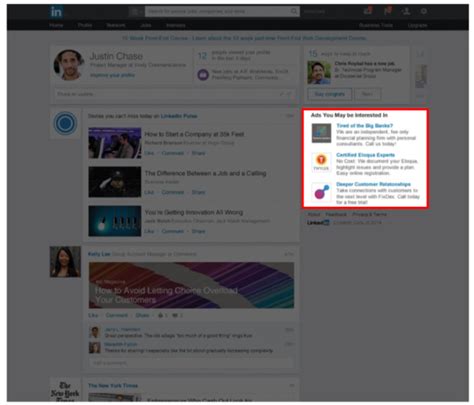Open the Getting Innovation All Wrong headline
Image resolution: width=474 pixels, height=405 pixels.
pos(194,212)
